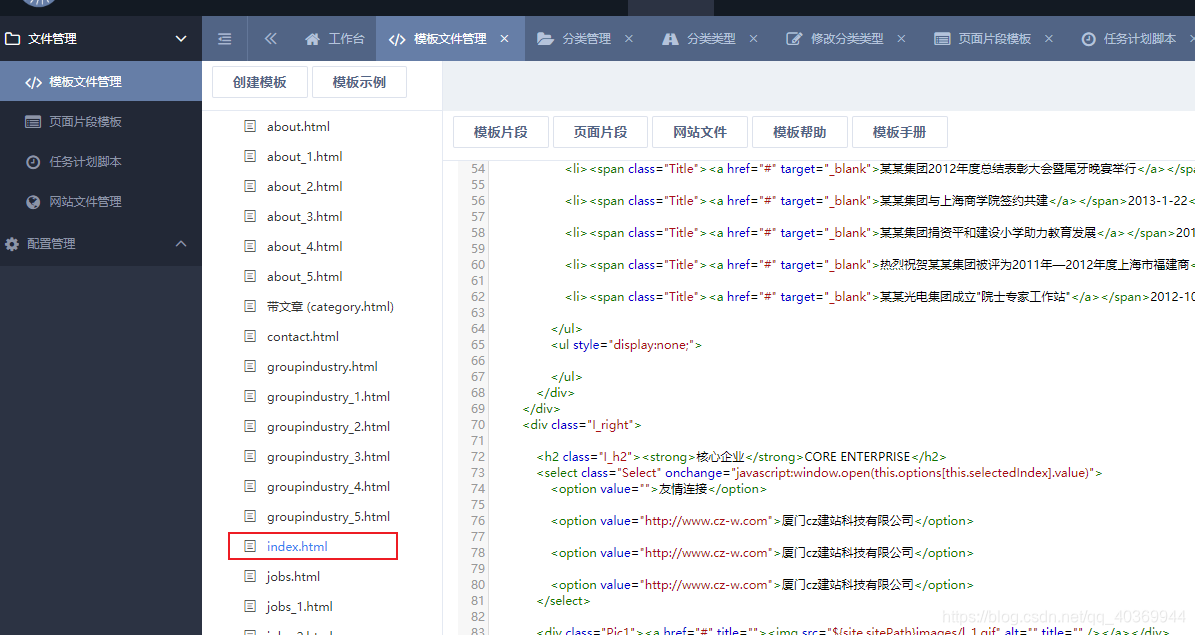Close the 分类类型 tab

tap(753, 39)
